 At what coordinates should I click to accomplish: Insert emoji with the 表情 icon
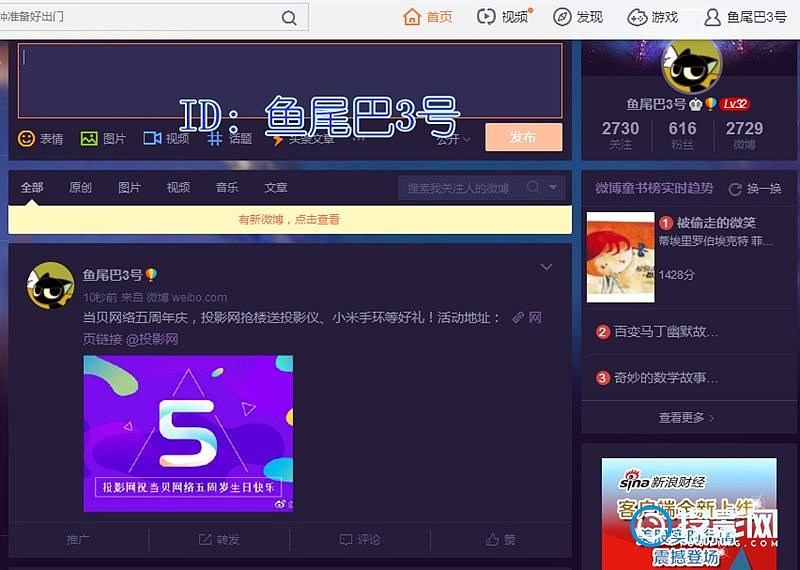[41, 138]
